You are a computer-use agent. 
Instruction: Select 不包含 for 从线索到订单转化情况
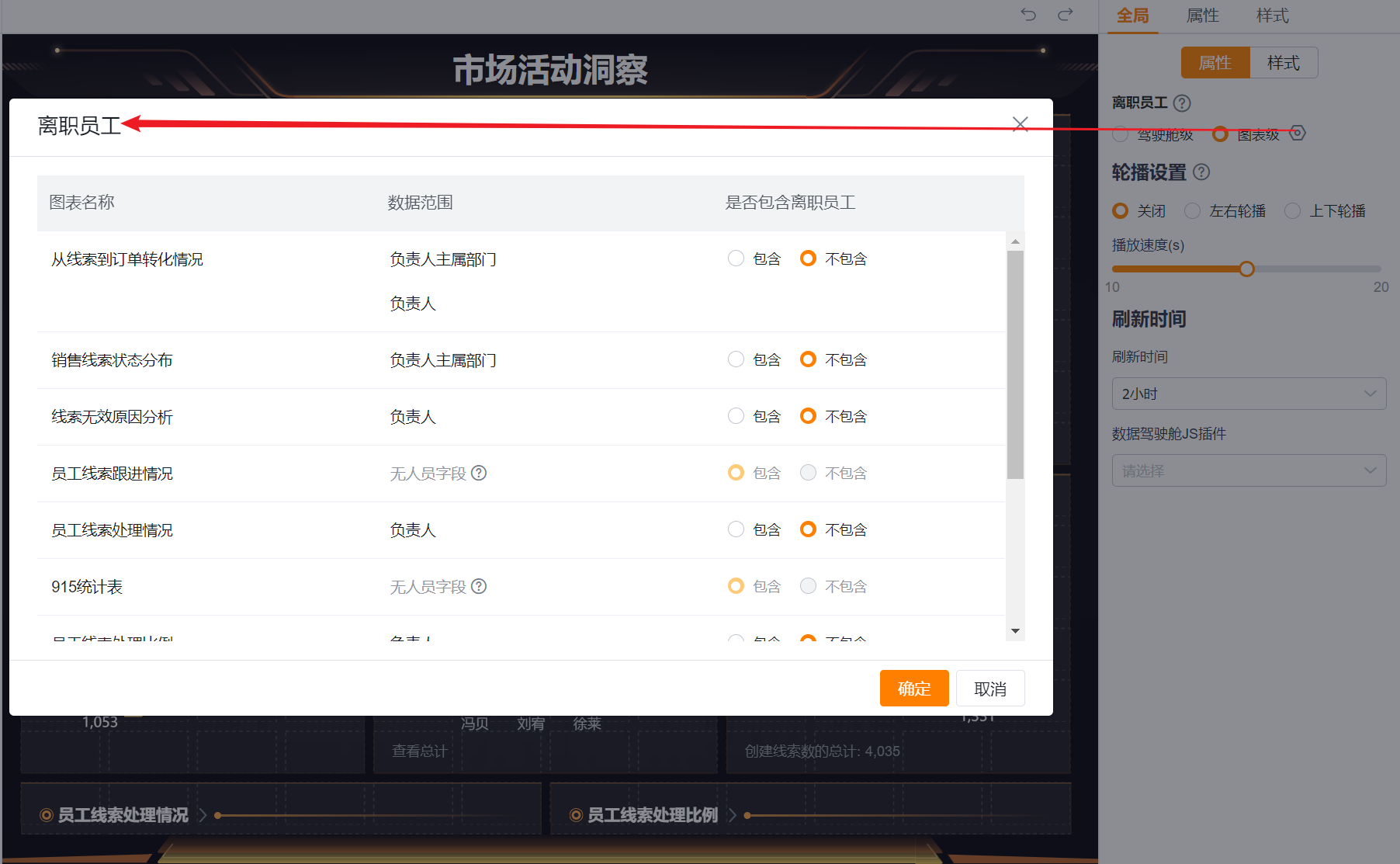(x=808, y=259)
